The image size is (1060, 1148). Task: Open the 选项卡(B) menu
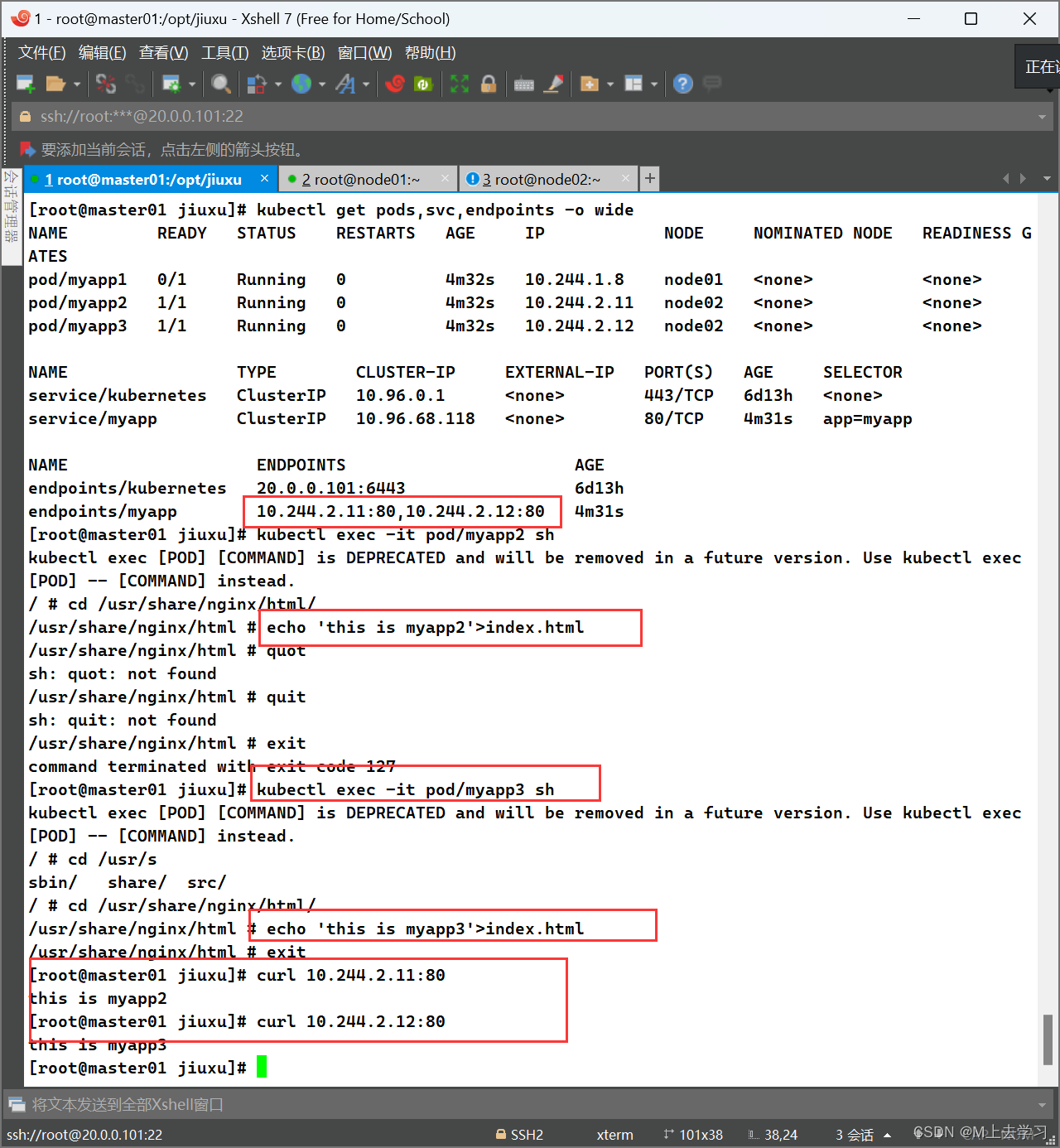(x=293, y=53)
